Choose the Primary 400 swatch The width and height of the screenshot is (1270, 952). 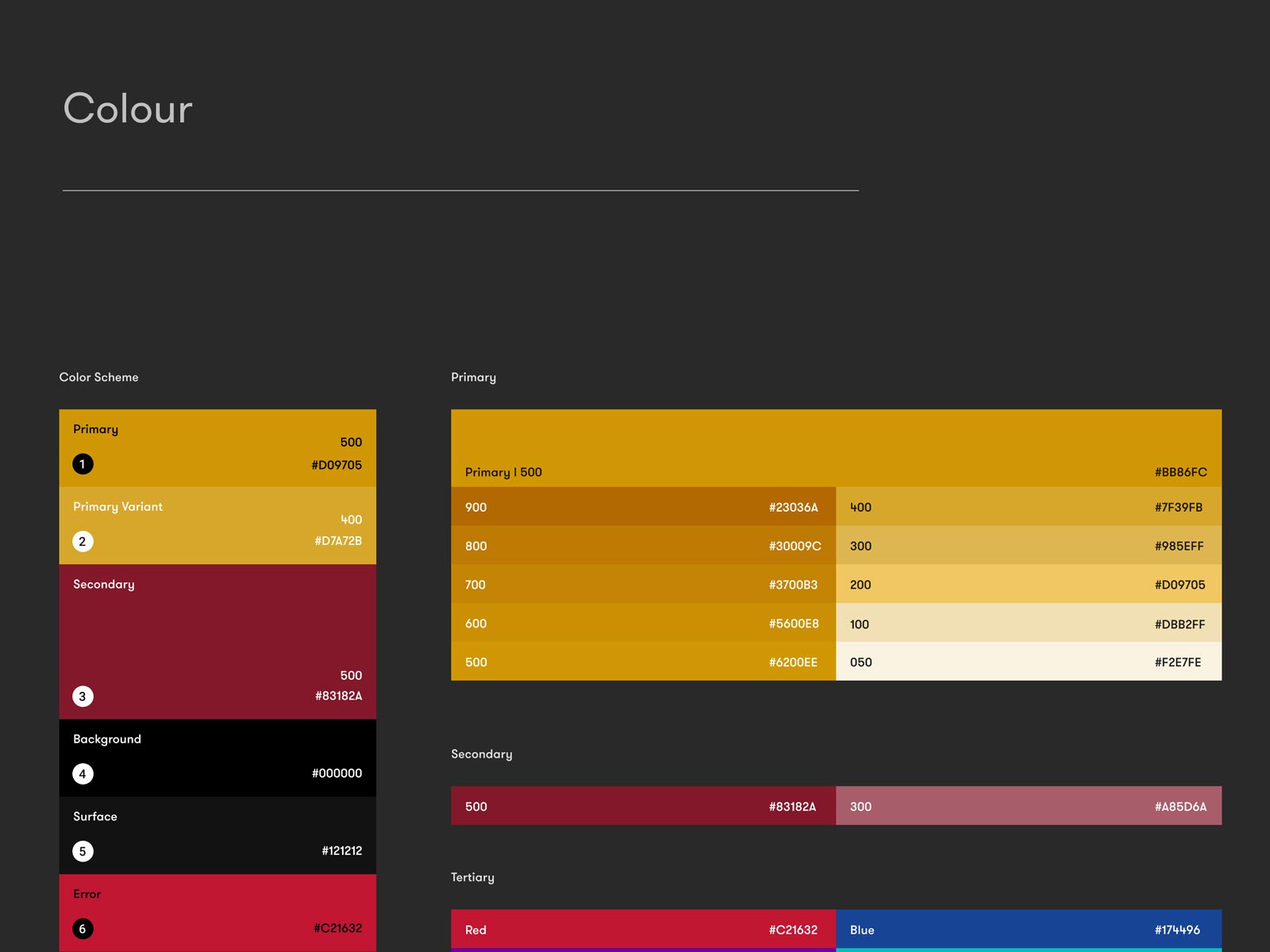(x=1028, y=507)
